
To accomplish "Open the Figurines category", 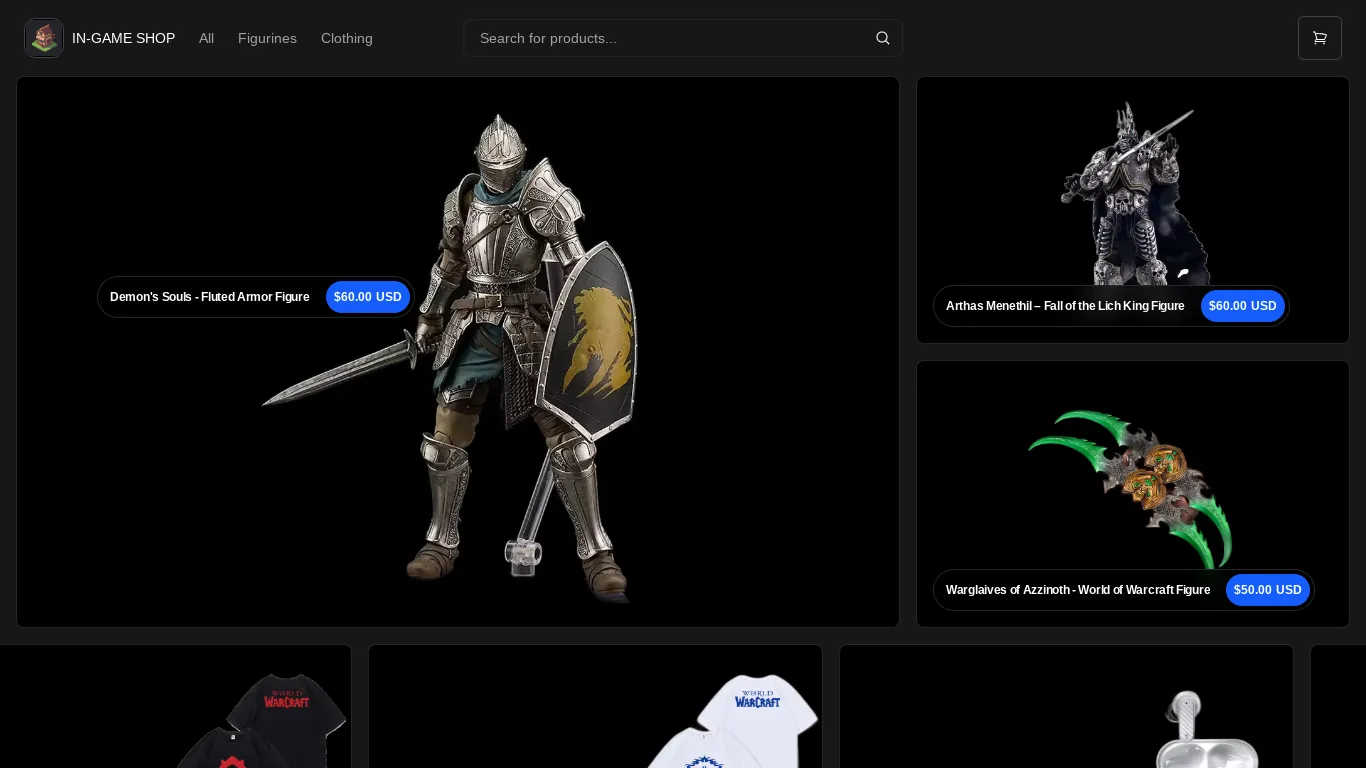I will coord(267,38).
